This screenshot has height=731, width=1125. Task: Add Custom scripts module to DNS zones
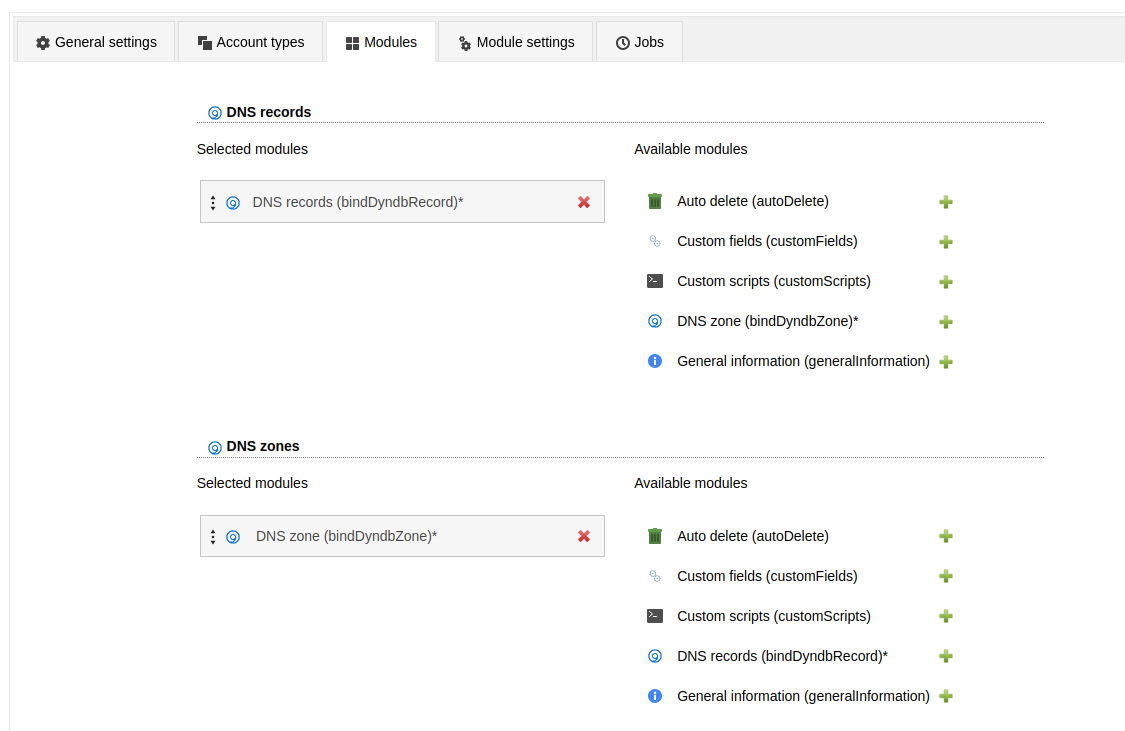[946, 617]
